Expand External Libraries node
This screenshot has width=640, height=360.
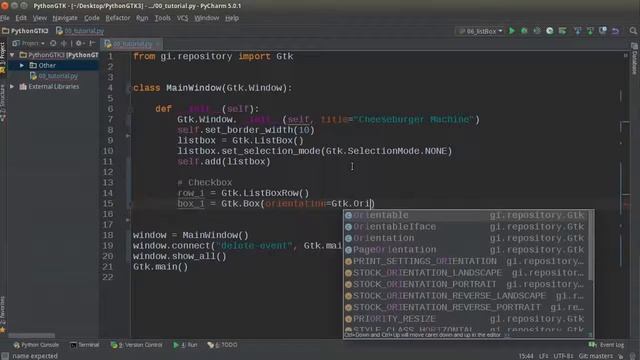pyautogui.click(x=12, y=87)
